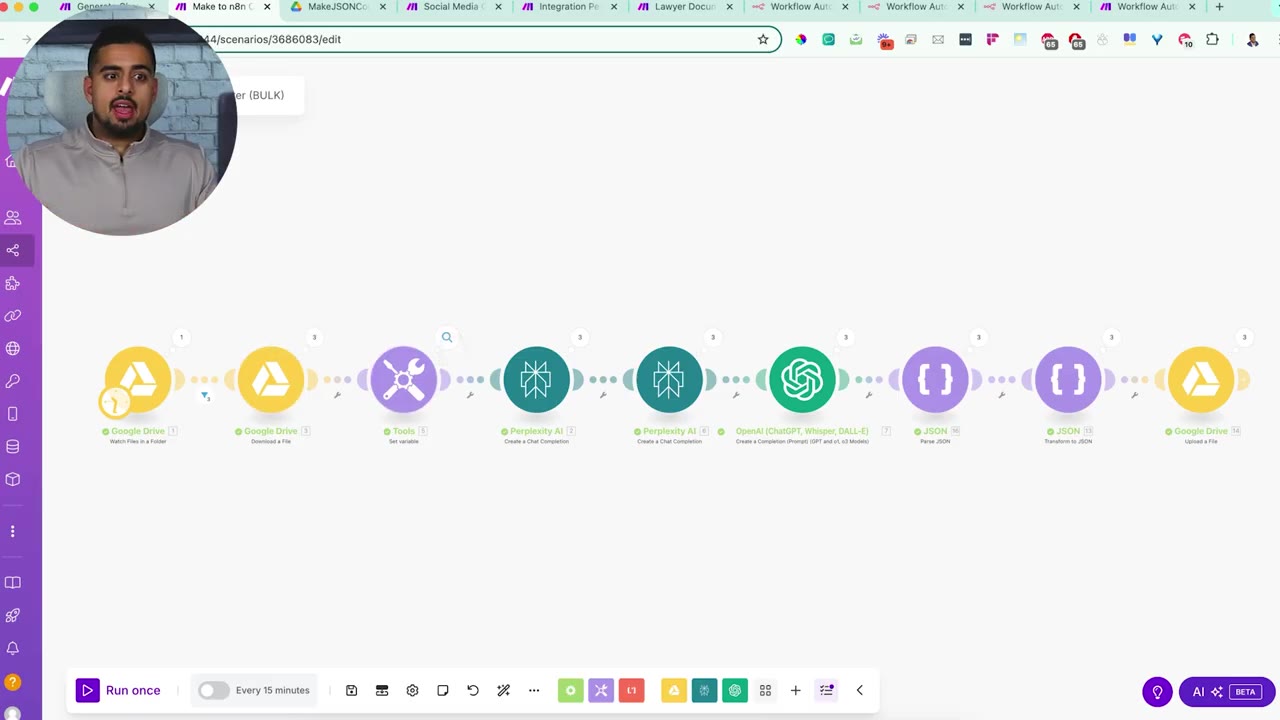The image size is (1280, 720).
Task: Click the filter icon after Watch Files module
Action: [x=205, y=396]
